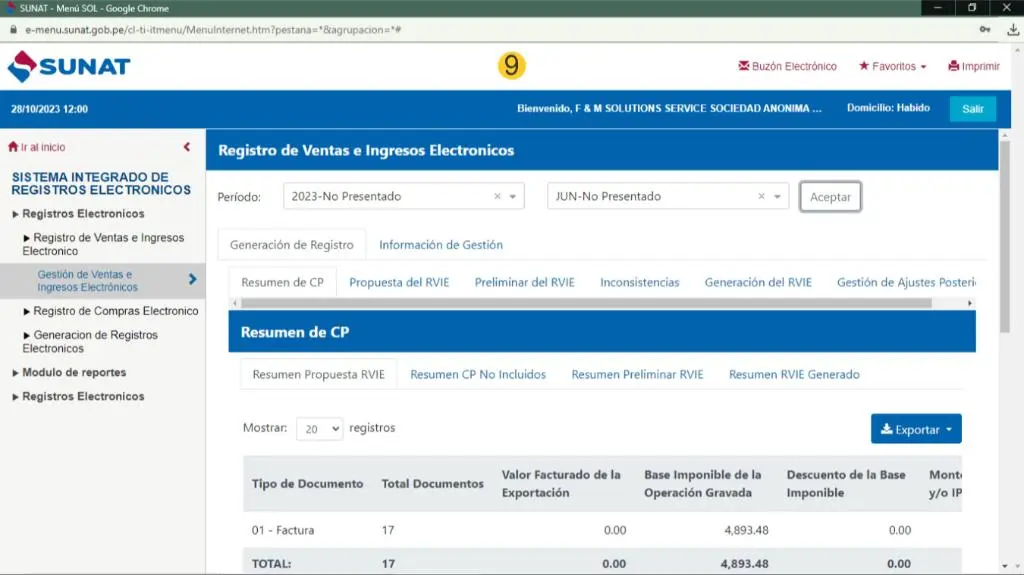The height and width of the screenshot is (575, 1024).
Task: Click the Imprimir printer icon
Action: click(x=954, y=67)
